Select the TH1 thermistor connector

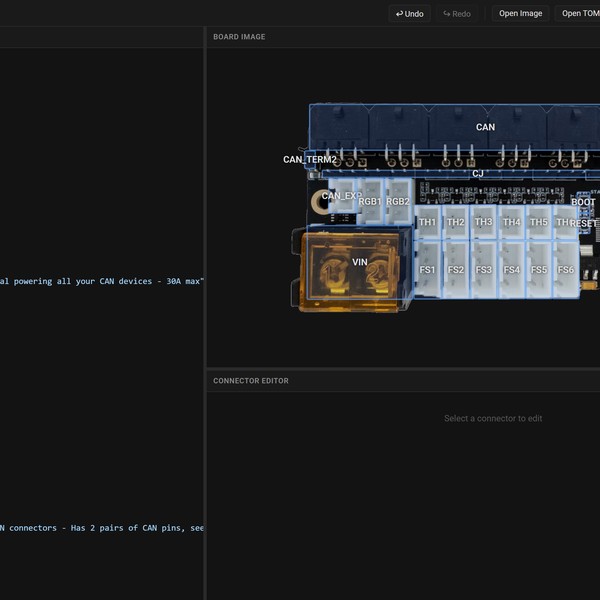[x=427, y=222]
